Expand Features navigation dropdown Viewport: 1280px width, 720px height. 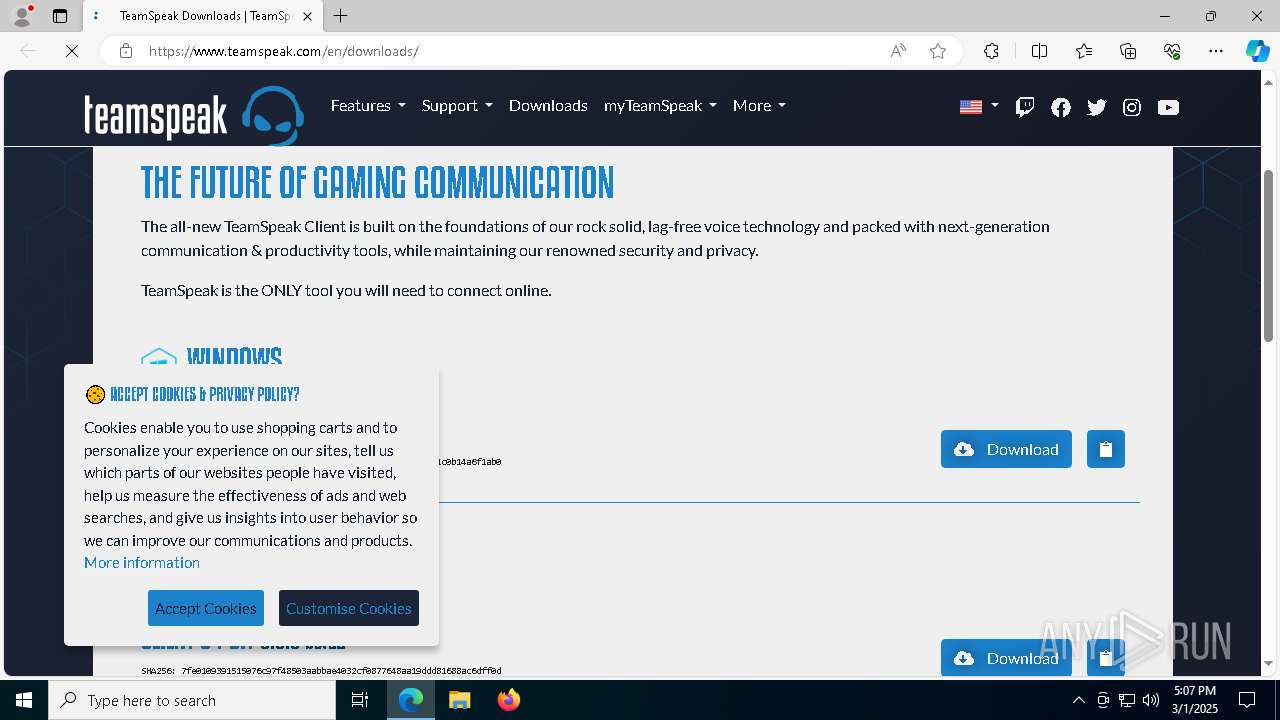(x=368, y=106)
